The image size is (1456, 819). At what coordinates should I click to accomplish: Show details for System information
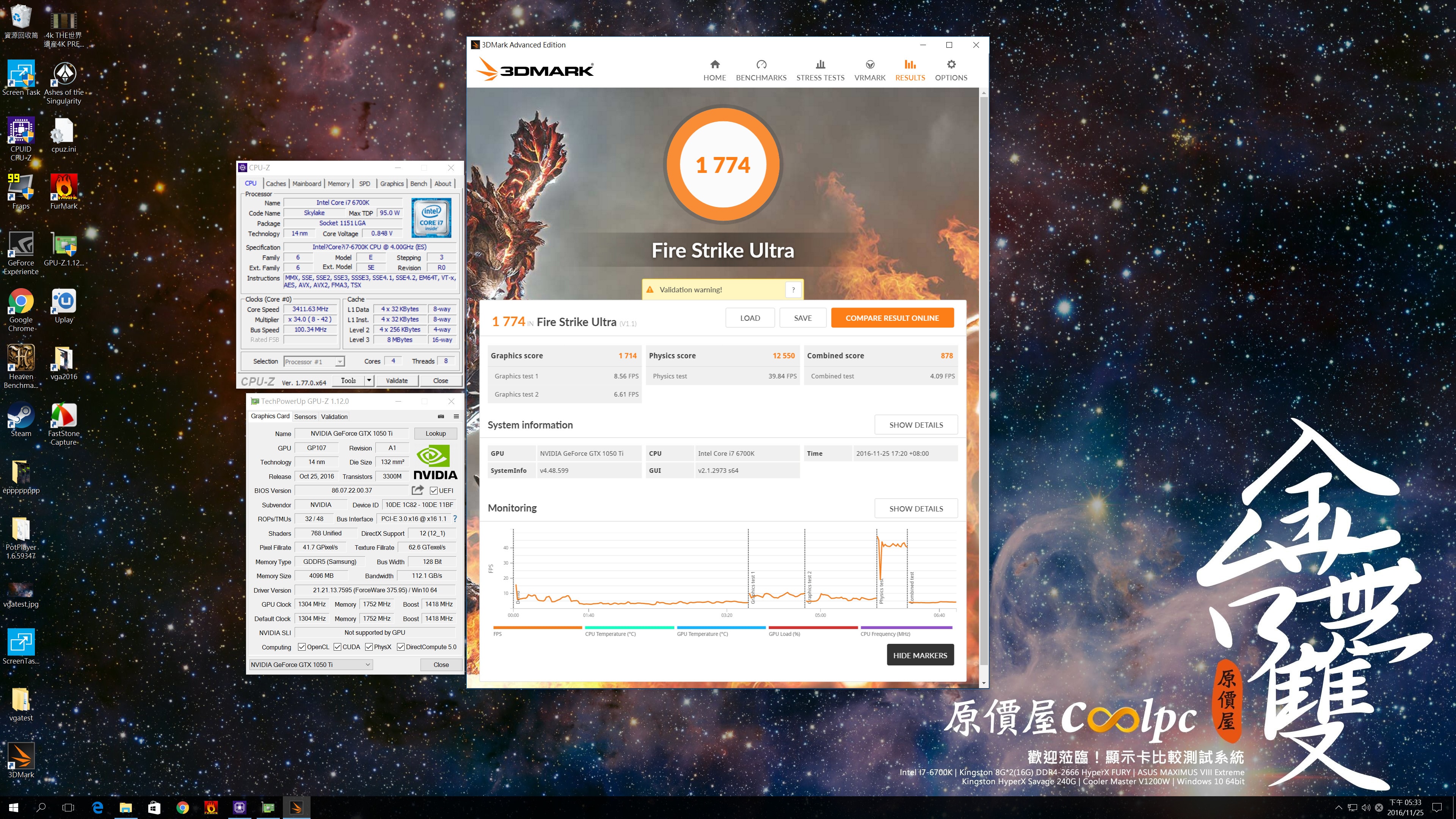(x=916, y=425)
